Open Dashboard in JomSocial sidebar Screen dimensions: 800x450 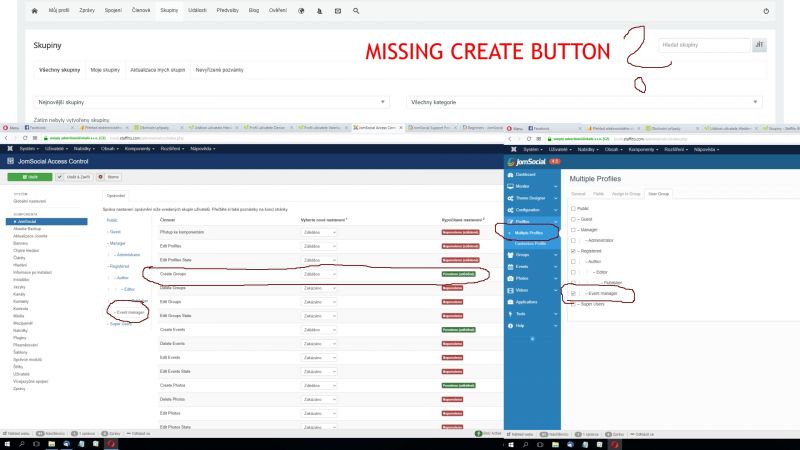(x=531, y=174)
